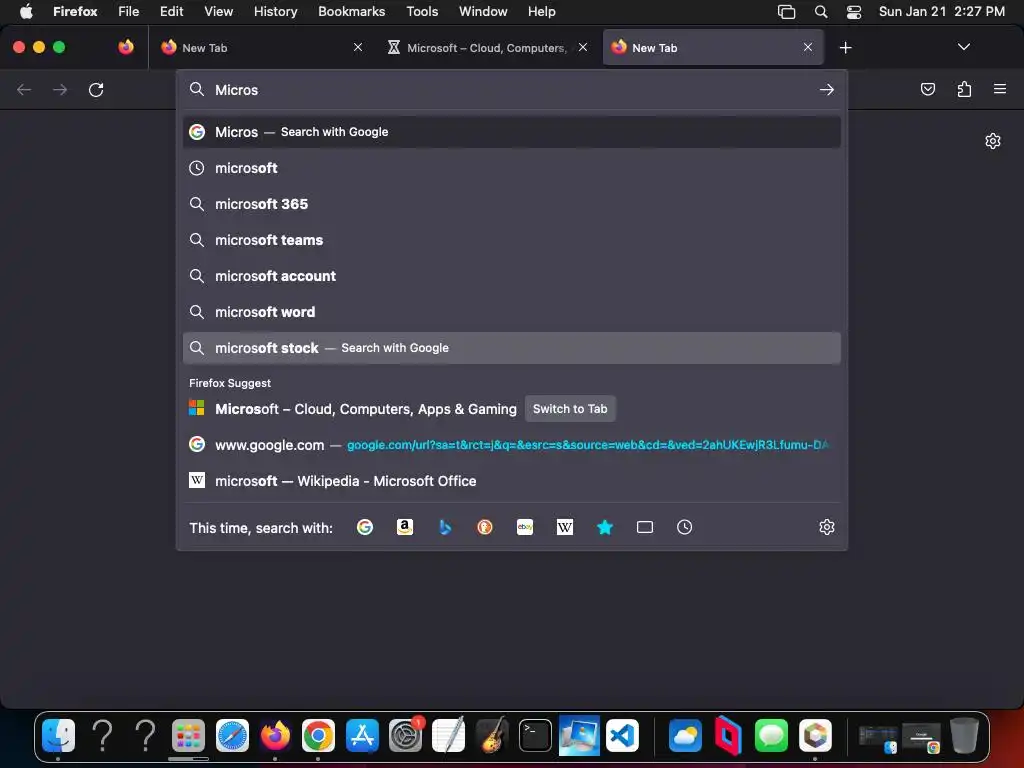1024x768 pixels.
Task: Click the date and time in menu bar
Action: 942,11
